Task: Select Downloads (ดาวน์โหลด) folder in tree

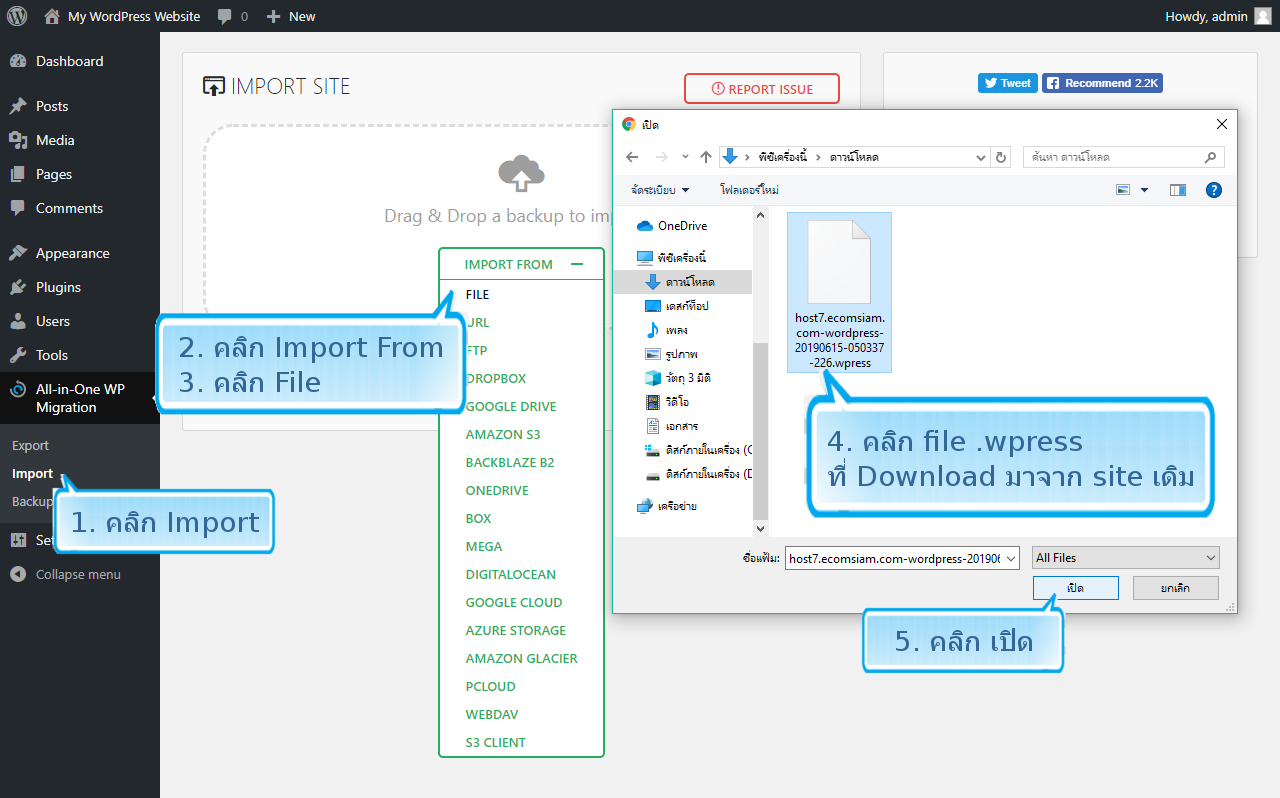Action: tap(684, 282)
